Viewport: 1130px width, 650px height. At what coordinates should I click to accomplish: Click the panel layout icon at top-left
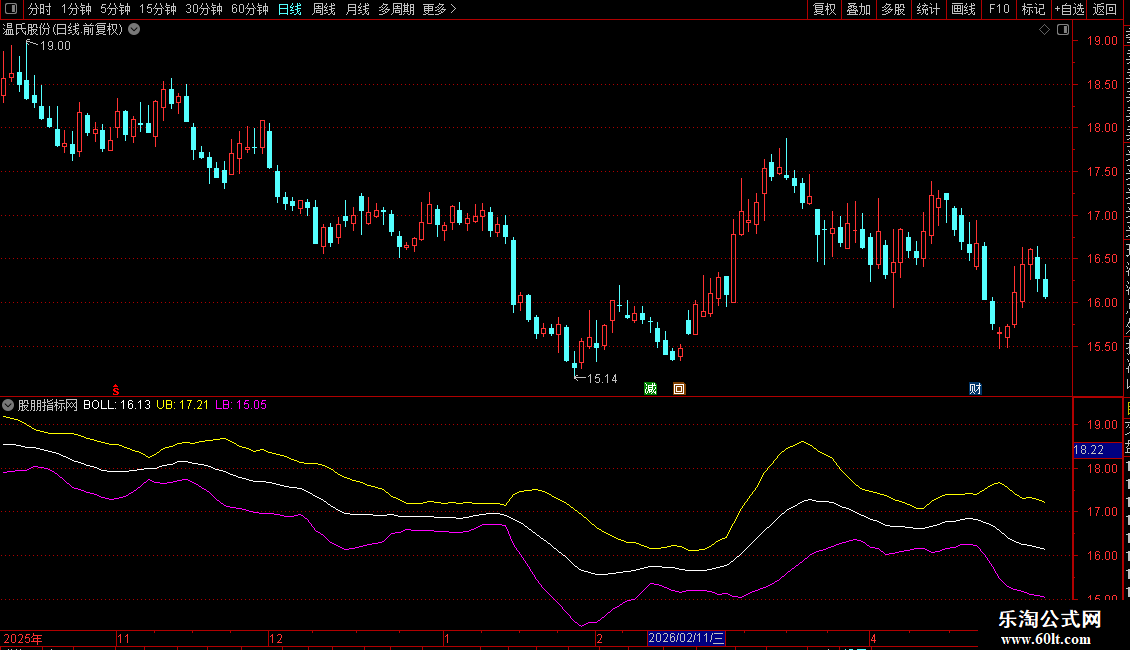coord(11,9)
